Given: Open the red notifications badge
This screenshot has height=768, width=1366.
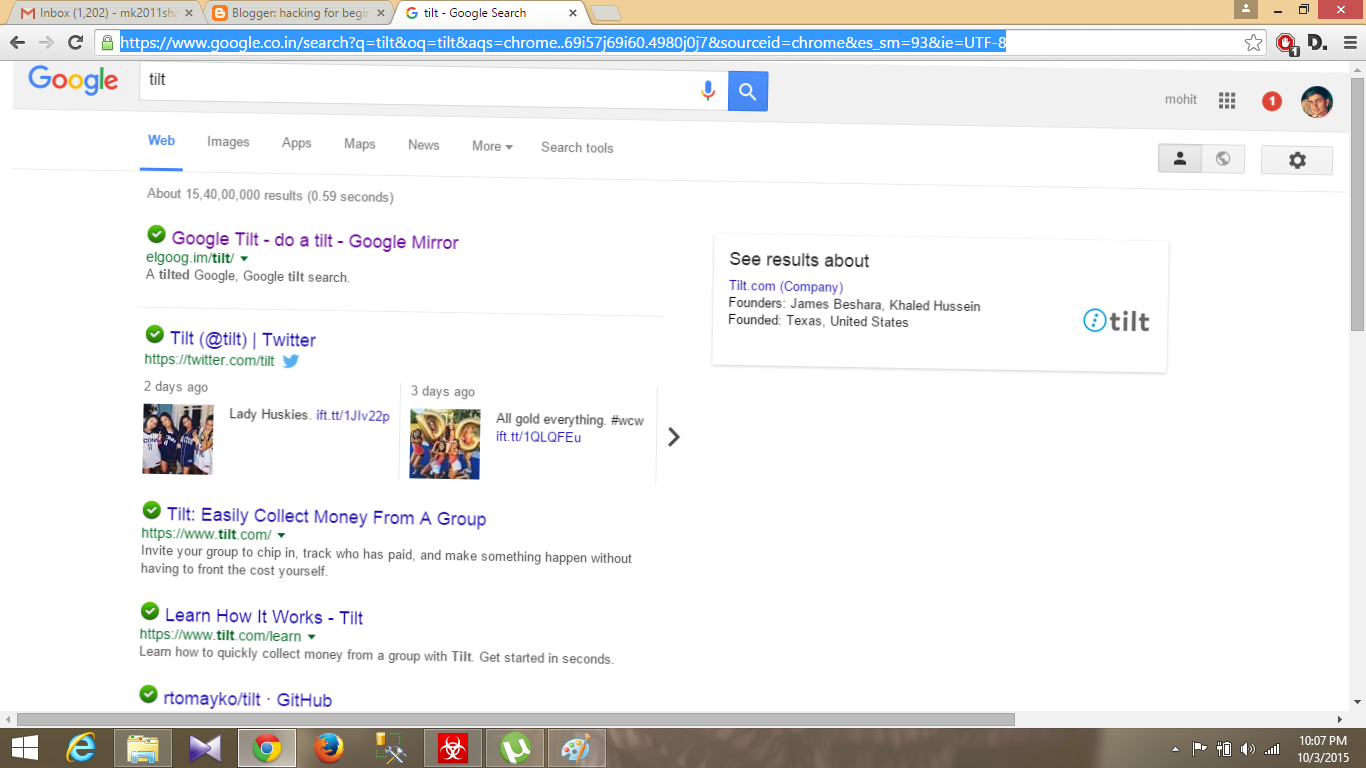Looking at the screenshot, I should coord(1271,101).
